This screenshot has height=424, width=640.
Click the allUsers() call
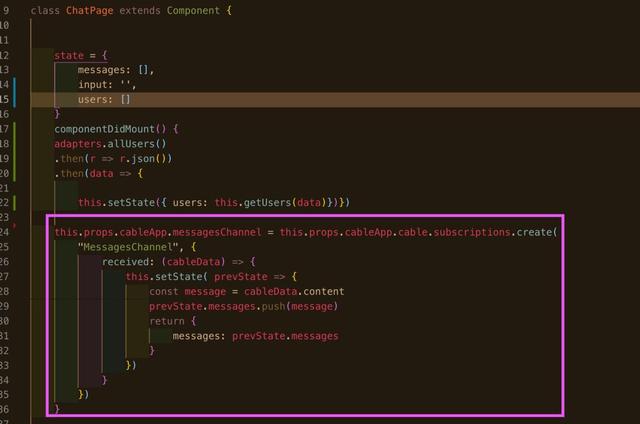[x=136, y=144]
